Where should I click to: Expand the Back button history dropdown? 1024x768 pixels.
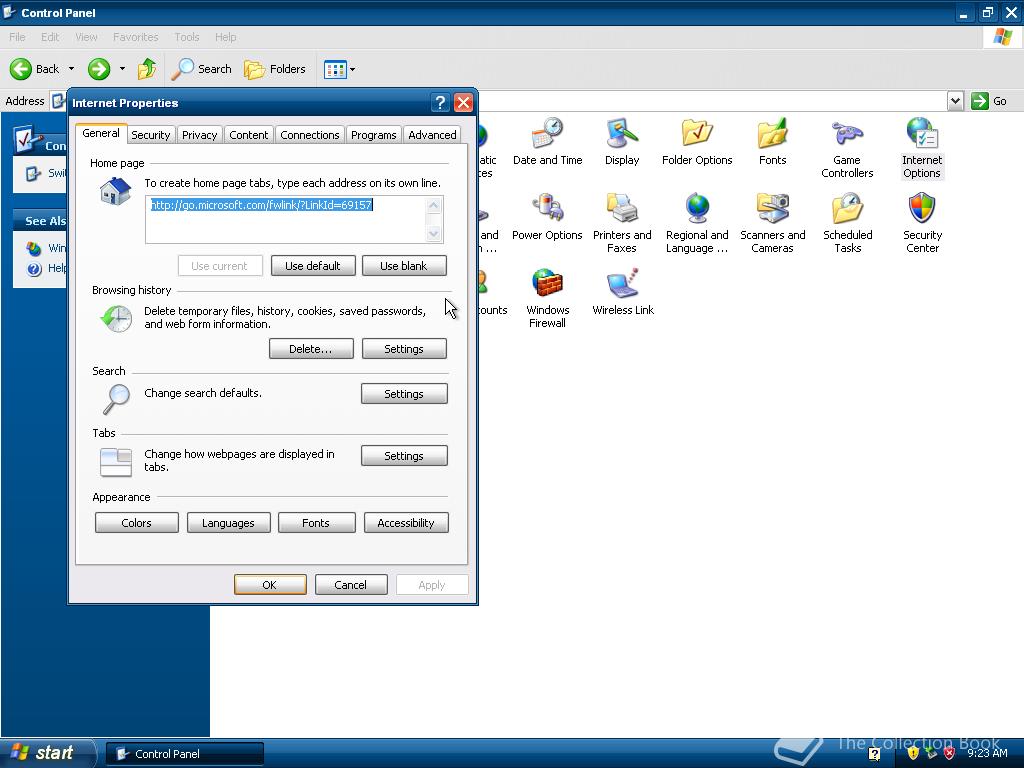tap(71, 69)
